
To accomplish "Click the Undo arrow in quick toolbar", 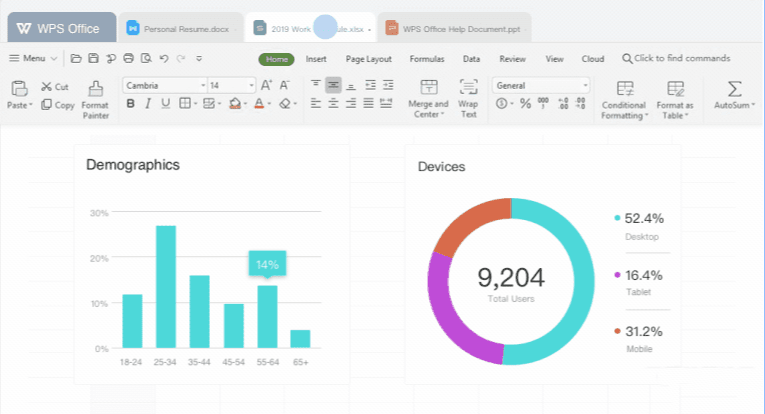I will click(x=163, y=59).
